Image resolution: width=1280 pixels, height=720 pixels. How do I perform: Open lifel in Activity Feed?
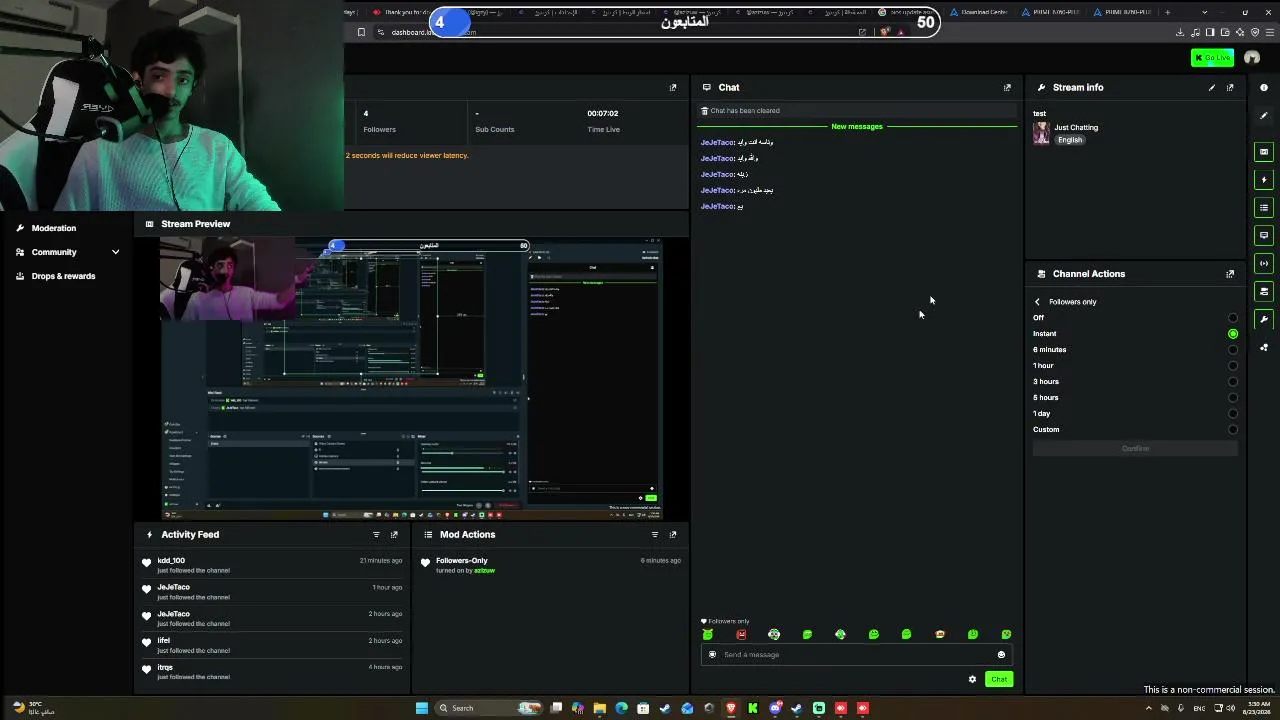tap(164, 641)
